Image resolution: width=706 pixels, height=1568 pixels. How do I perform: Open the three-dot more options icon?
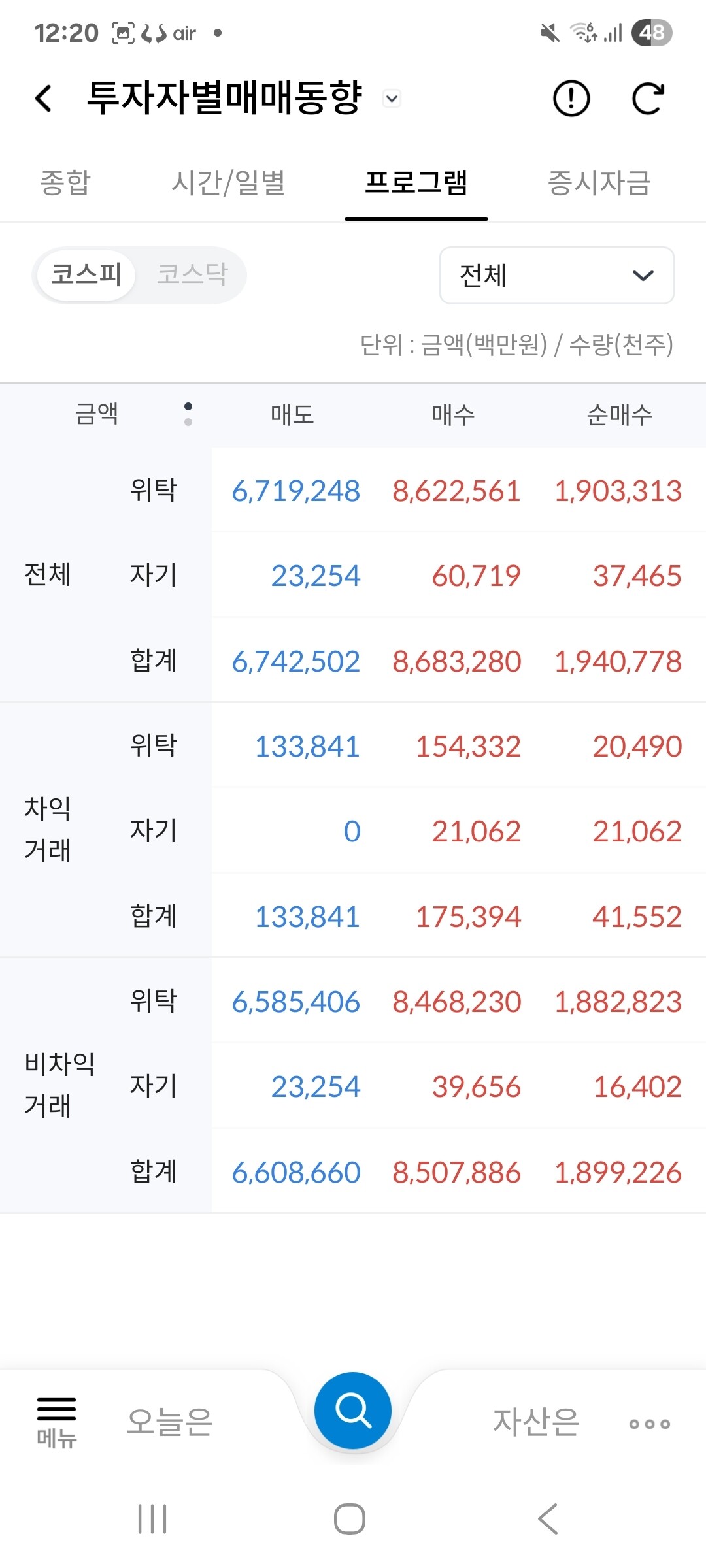649,1424
